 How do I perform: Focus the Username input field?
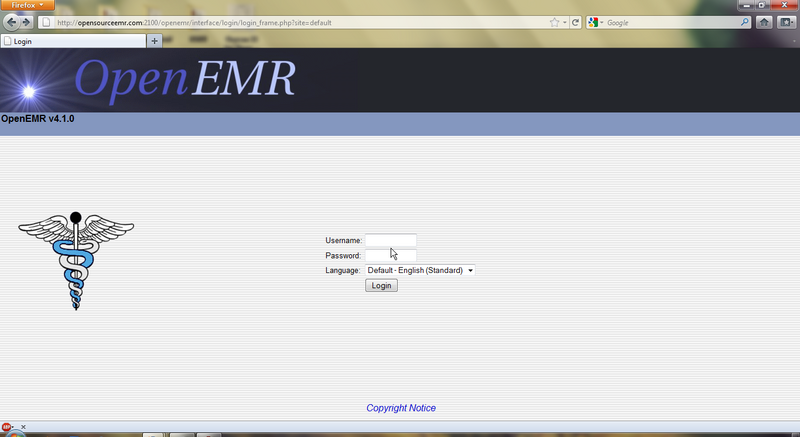pos(391,240)
